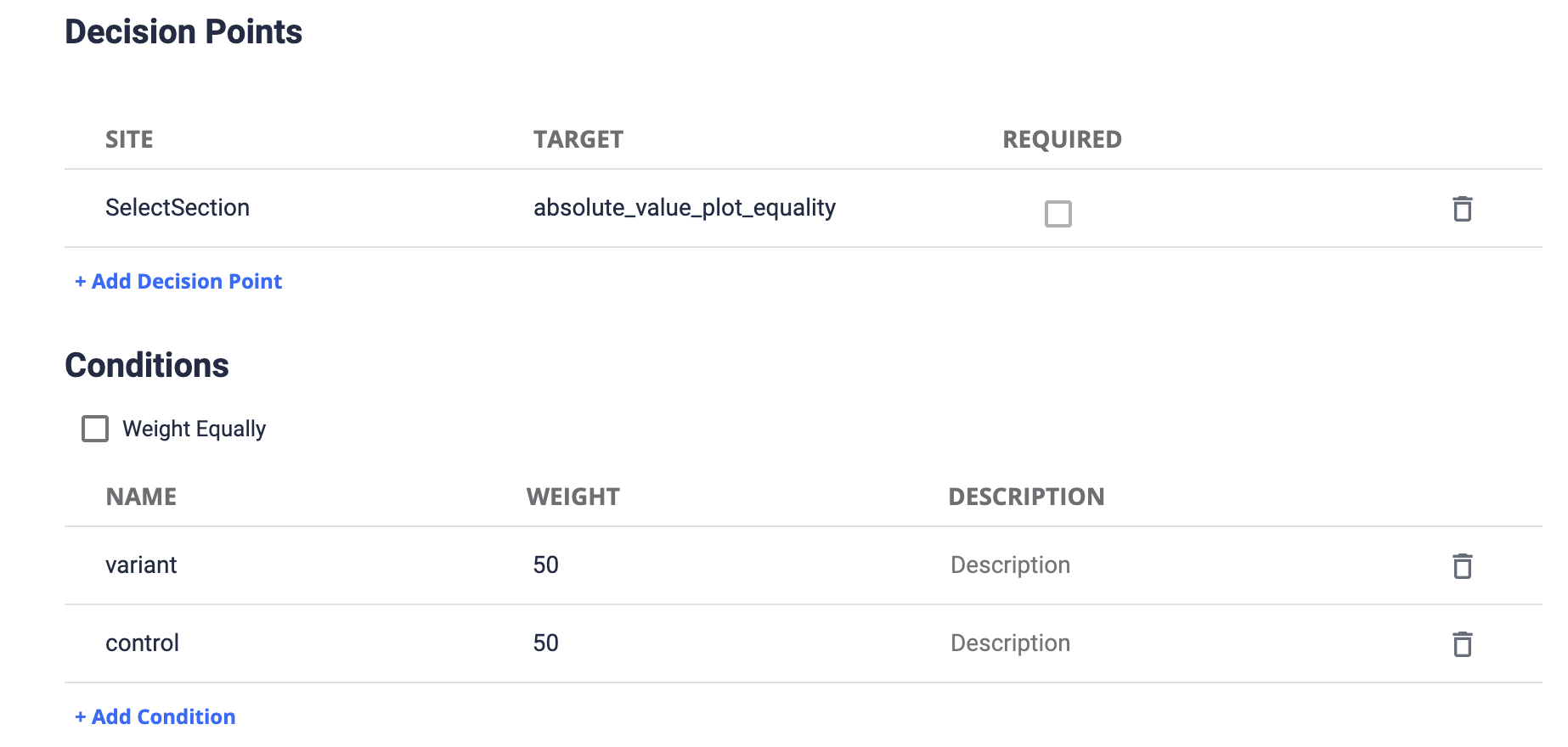Enable the Required checkbox for SelectSection
This screenshot has width=1568, height=747.
[1058, 214]
